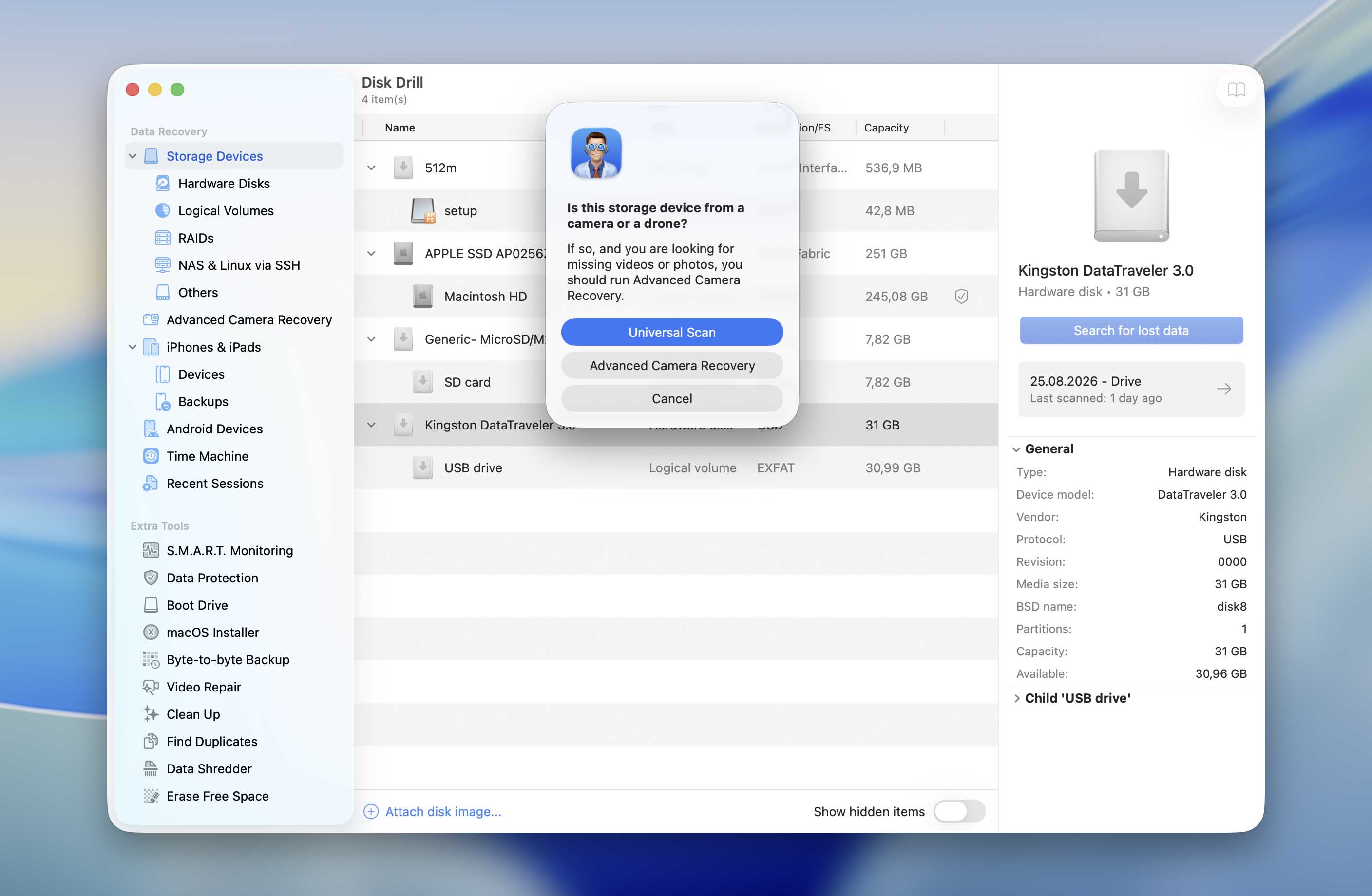Collapse the 512m disk row
Viewport: 1372px width, 896px height.
tap(371, 168)
